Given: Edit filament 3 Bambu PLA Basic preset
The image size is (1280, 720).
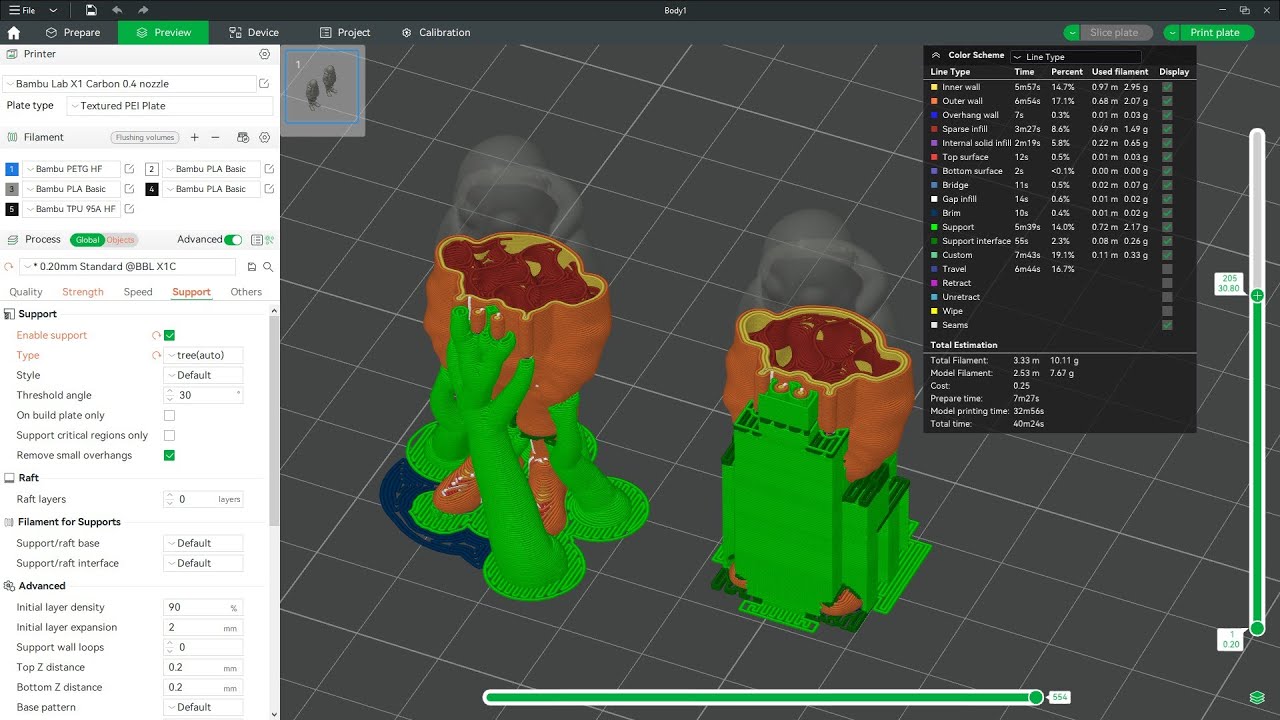Looking at the screenshot, I should pos(129,189).
